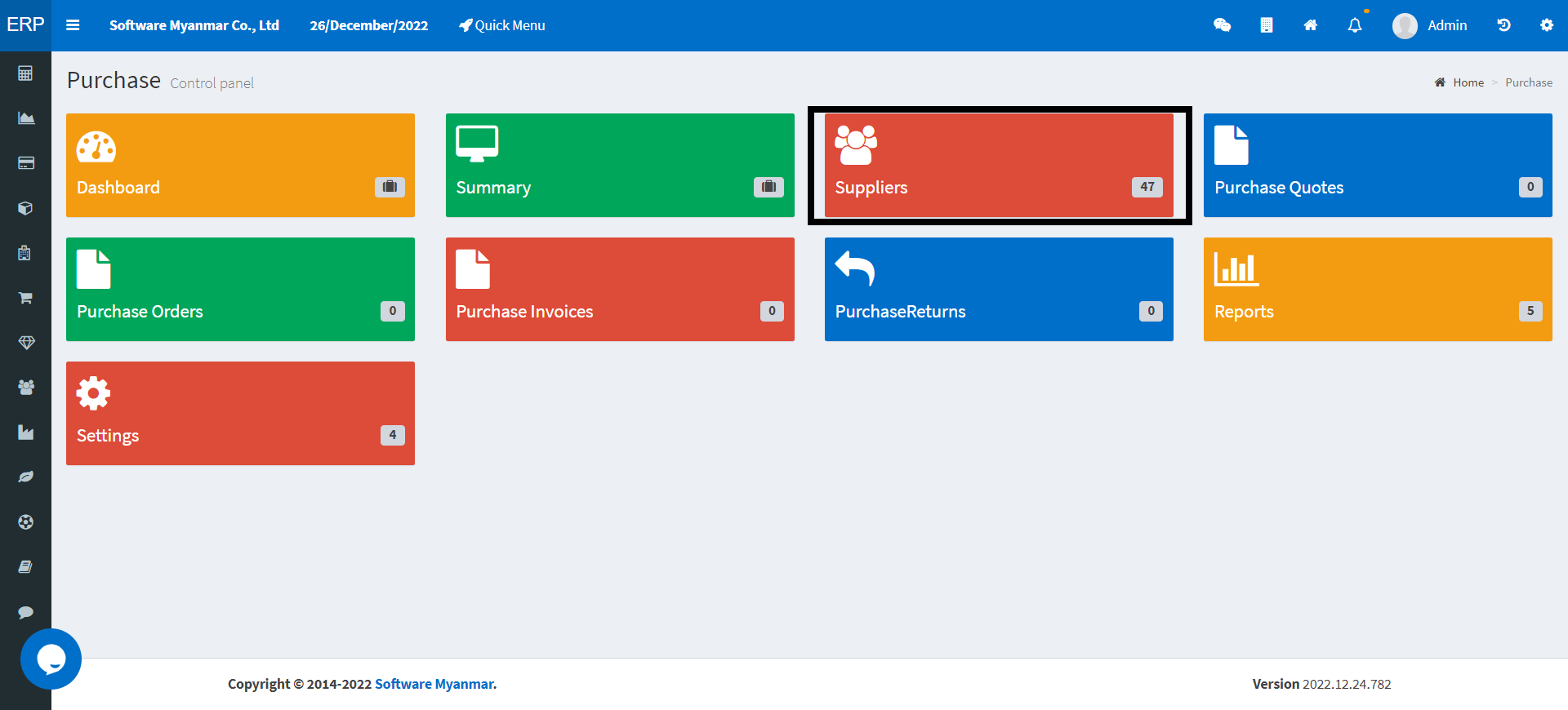Open the Quick Menu
1568x710 pixels.
pos(501,25)
